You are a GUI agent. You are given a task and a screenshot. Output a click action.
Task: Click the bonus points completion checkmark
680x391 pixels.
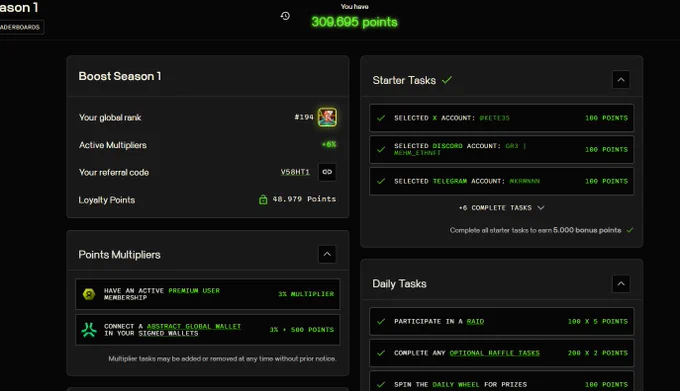tap(630, 230)
